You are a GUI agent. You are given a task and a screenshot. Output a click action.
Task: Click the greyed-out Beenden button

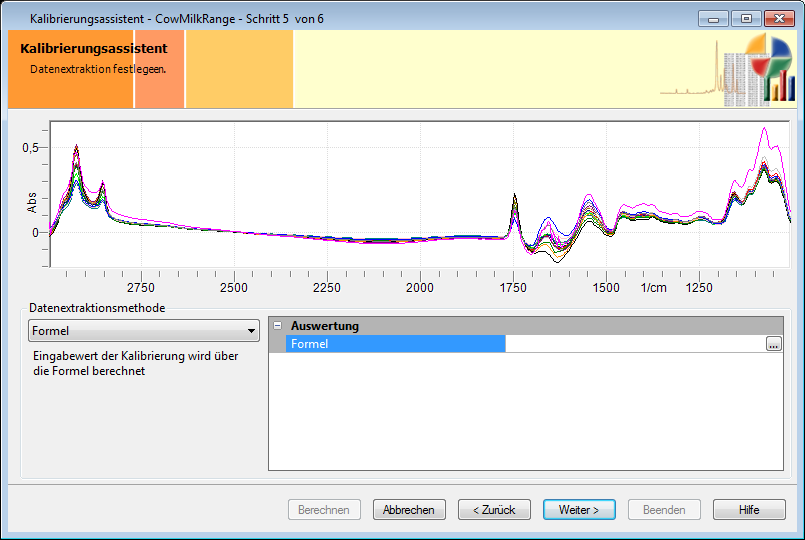[664, 510]
